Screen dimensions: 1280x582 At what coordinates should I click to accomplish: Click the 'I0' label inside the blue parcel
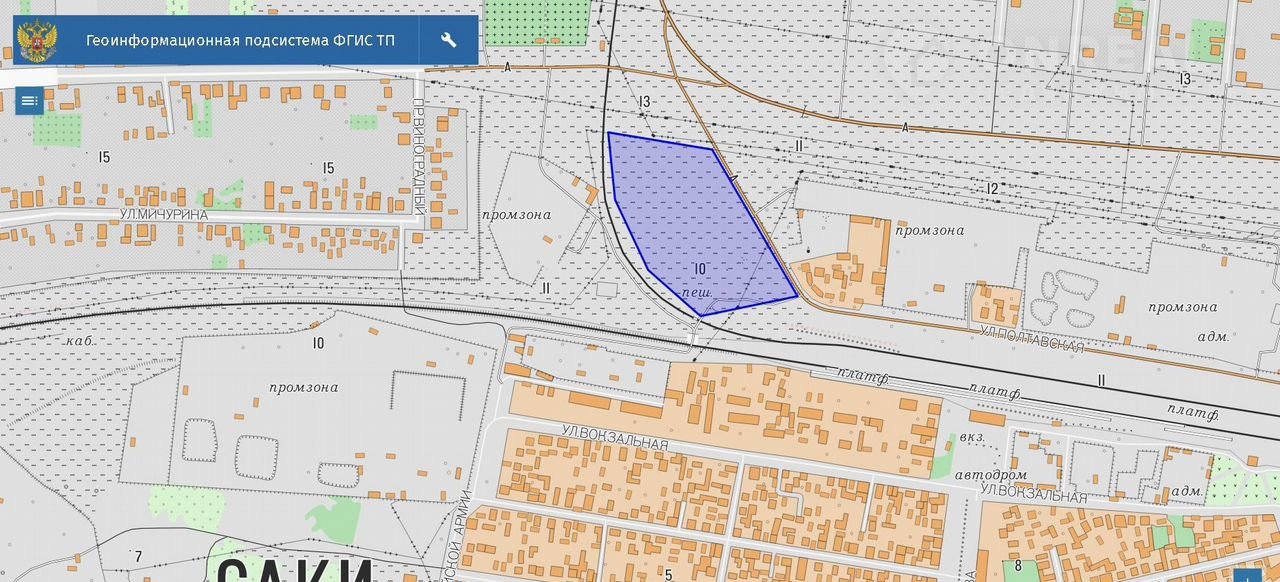699,268
